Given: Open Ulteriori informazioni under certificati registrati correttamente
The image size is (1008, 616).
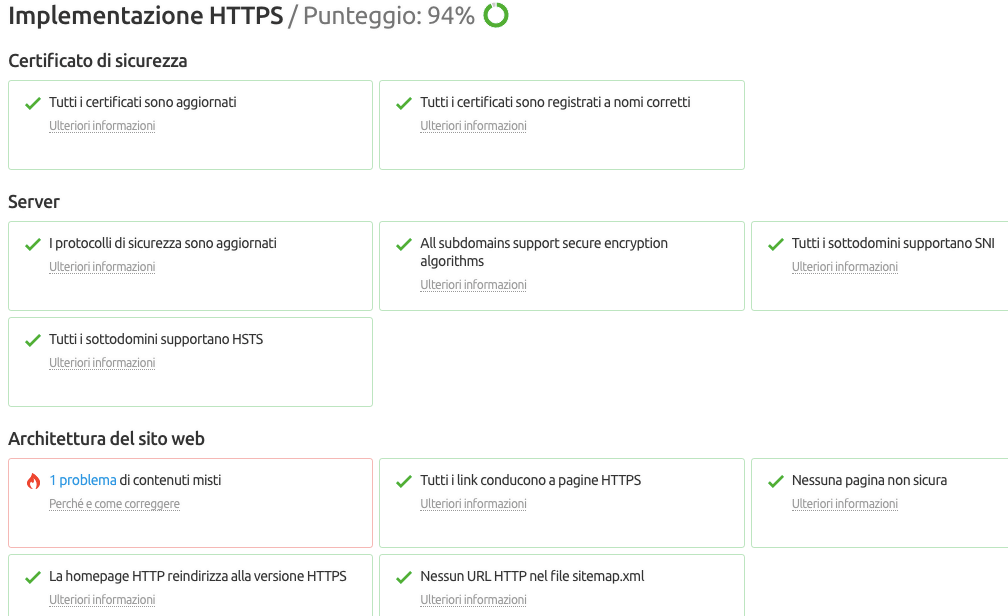Looking at the screenshot, I should pos(473,126).
